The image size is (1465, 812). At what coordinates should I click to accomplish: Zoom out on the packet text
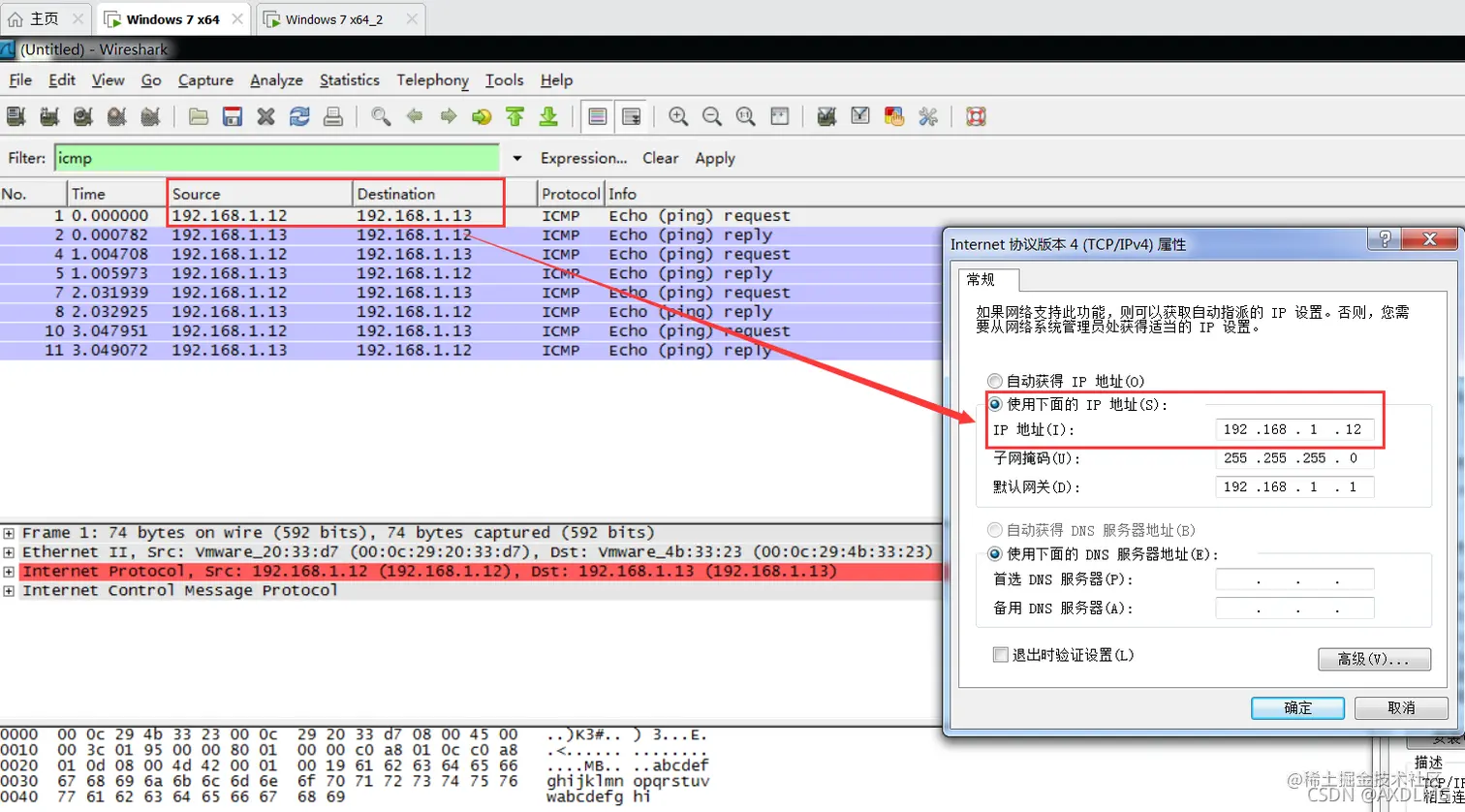(712, 117)
